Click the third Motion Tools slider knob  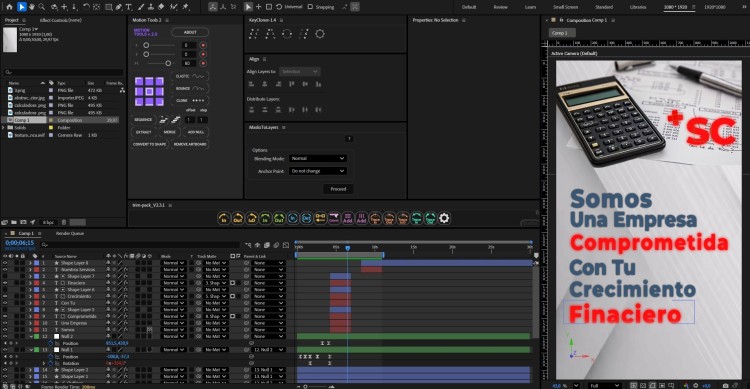168,63
